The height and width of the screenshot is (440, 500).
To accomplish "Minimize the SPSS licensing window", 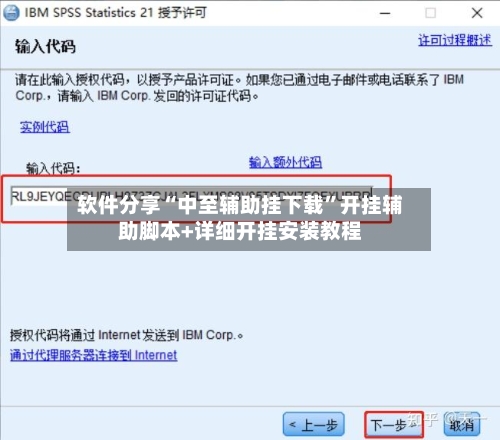I will [385, 13].
